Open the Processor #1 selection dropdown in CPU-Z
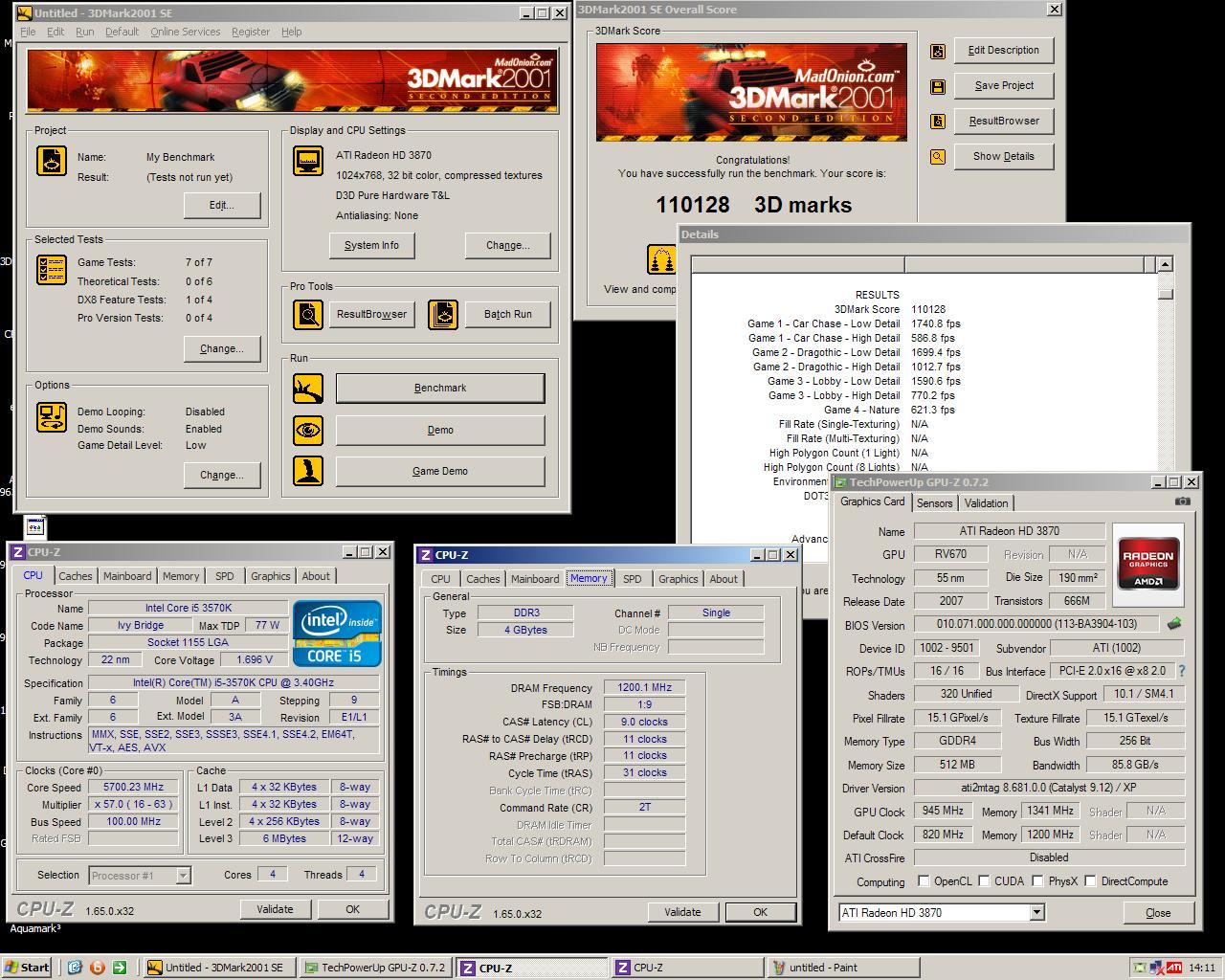 [183, 875]
